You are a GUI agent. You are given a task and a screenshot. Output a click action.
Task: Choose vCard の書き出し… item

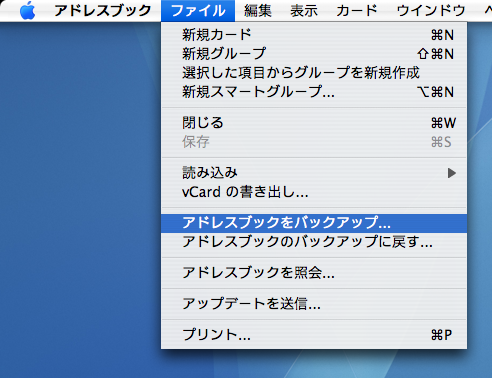pyautogui.click(x=314, y=192)
